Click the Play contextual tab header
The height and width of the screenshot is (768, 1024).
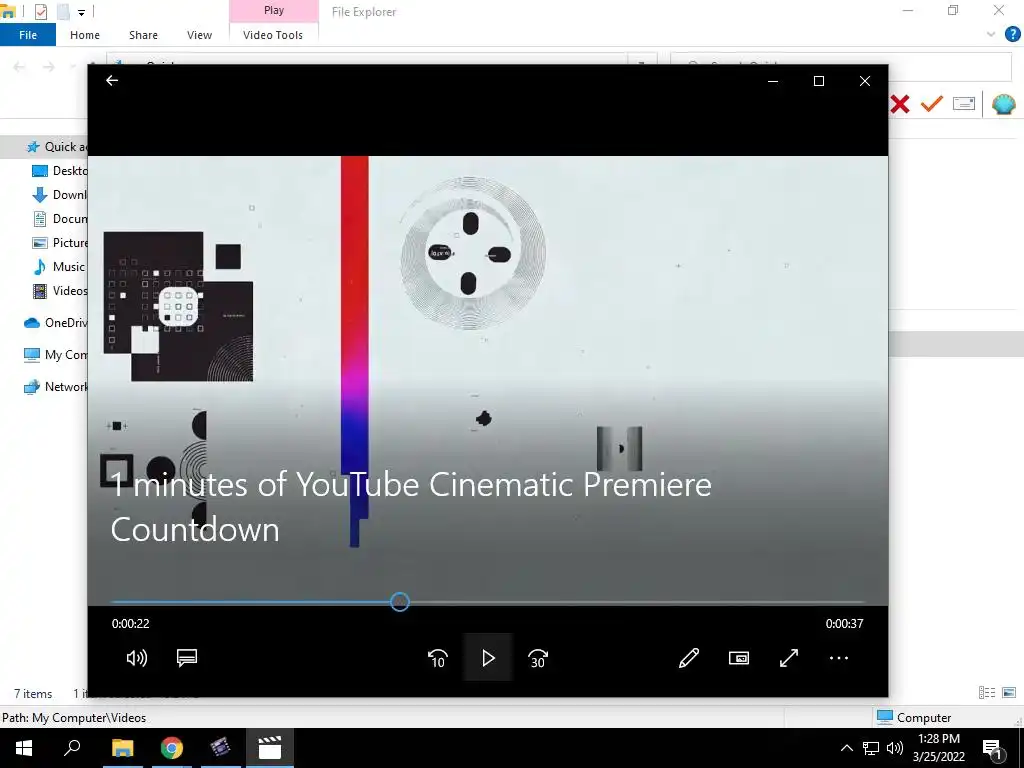tap(274, 10)
